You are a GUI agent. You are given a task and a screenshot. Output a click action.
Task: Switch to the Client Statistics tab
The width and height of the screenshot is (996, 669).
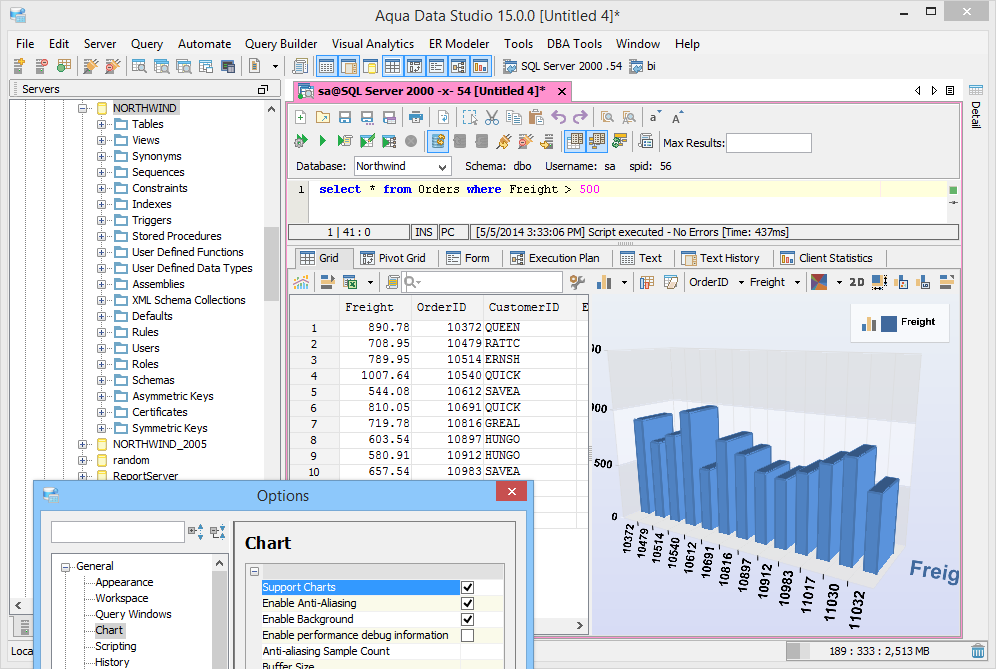click(x=826, y=258)
